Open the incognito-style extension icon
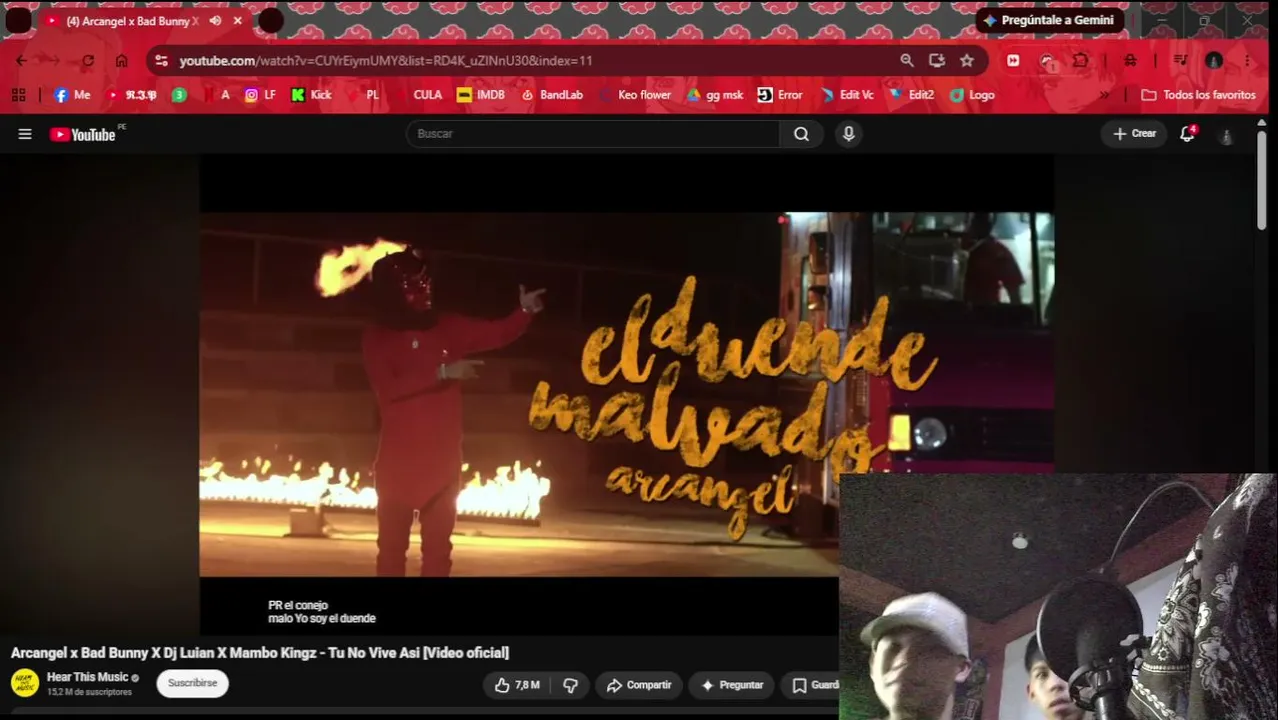Image resolution: width=1278 pixels, height=720 pixels. 1130,60
